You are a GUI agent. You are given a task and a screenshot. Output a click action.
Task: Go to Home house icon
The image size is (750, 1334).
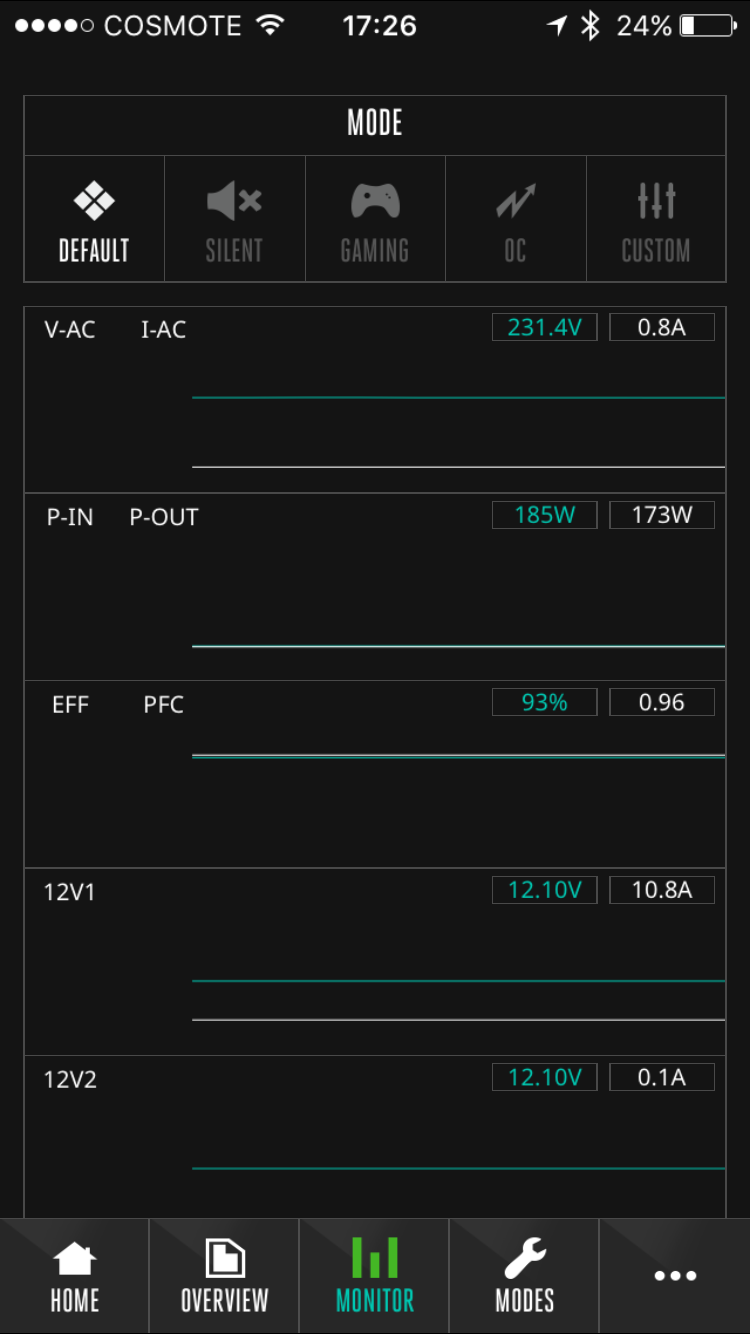[75, 1259]
